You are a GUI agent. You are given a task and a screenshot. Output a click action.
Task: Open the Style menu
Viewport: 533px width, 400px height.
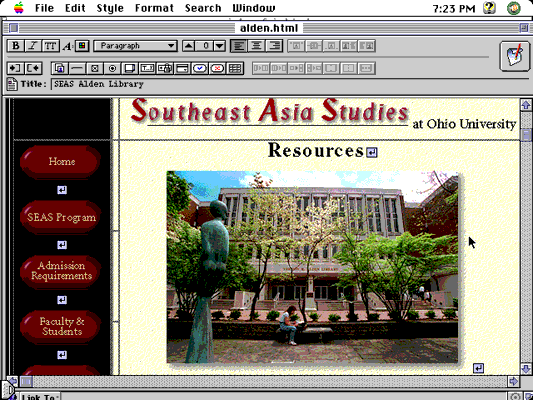[110, 8]
